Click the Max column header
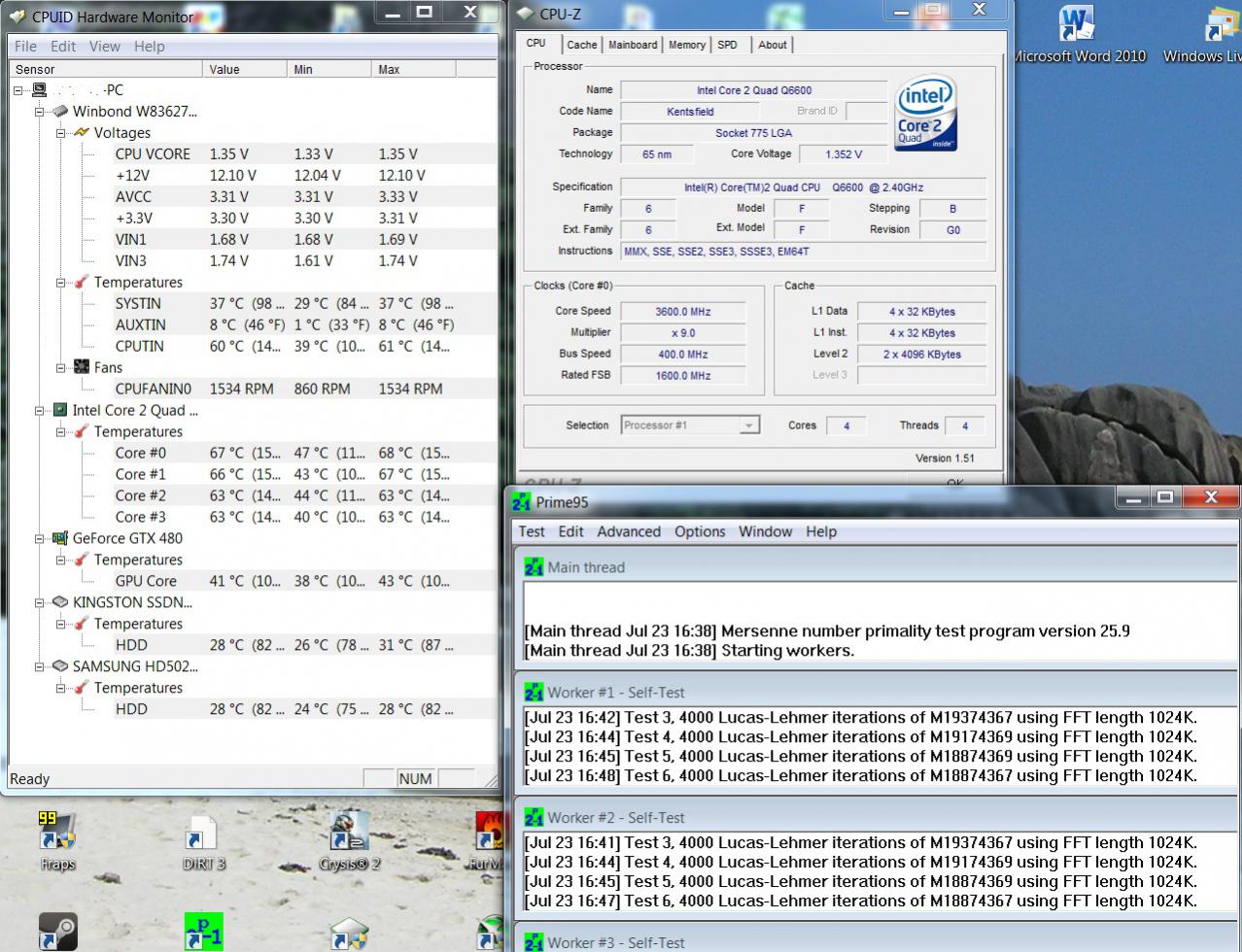Viewport: 1242px width, 952px height. click(x=414, y=69)
